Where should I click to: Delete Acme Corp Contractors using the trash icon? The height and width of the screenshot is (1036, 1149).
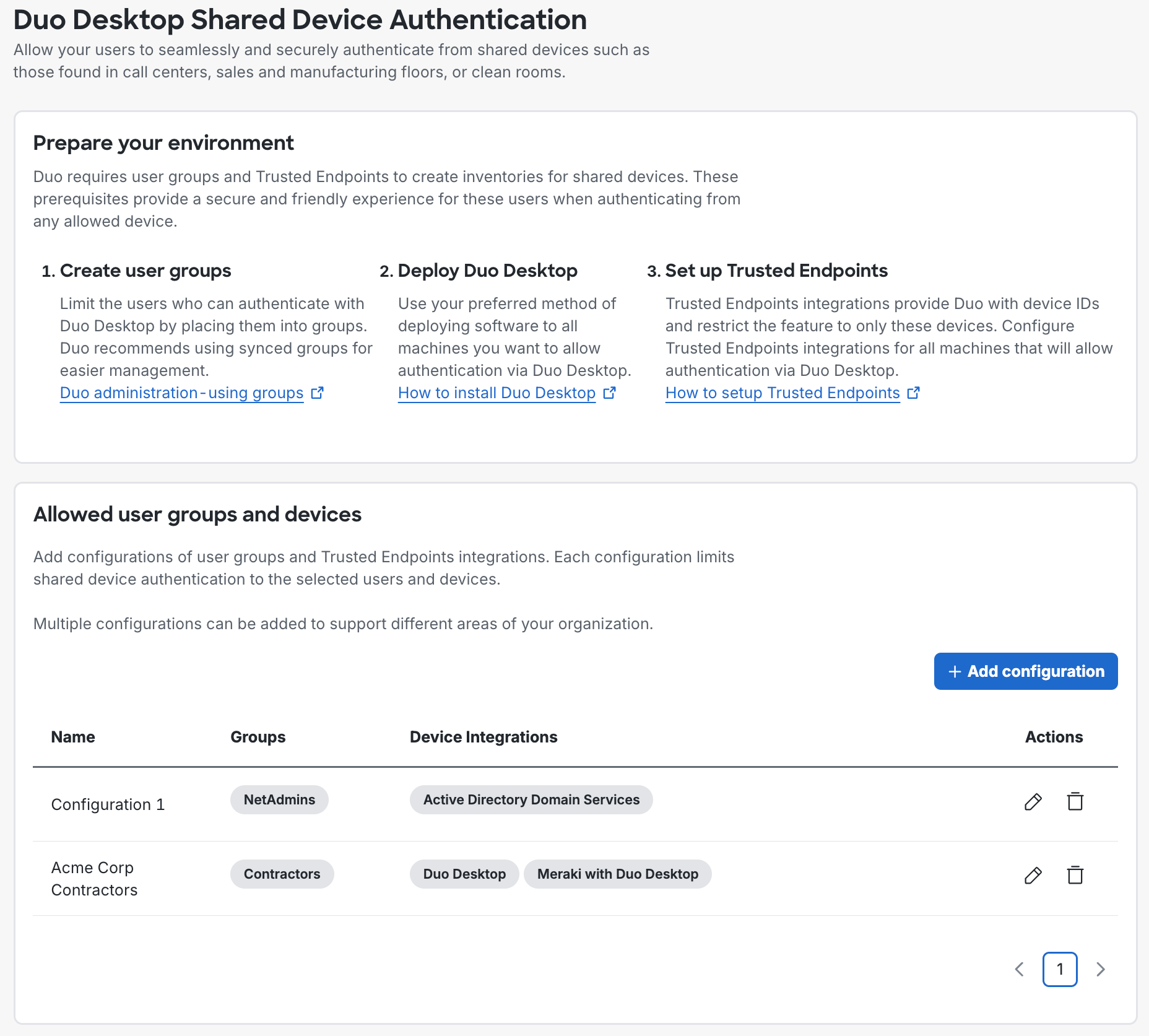1075,876
